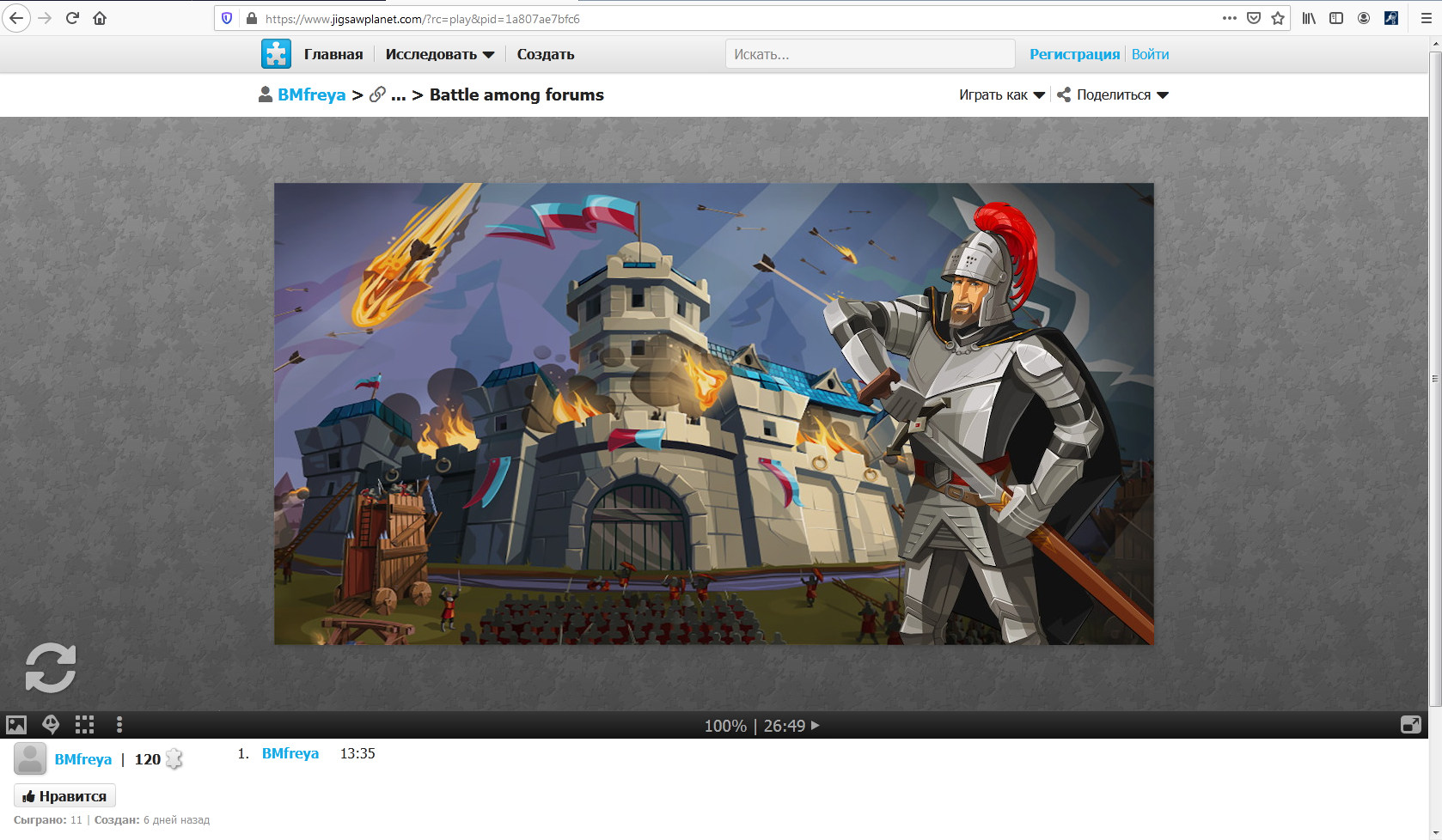This screenshot has width=1442, height=840.
Task: Click the Jigsaw Planet puzzle logo
Action: (276, 54)
